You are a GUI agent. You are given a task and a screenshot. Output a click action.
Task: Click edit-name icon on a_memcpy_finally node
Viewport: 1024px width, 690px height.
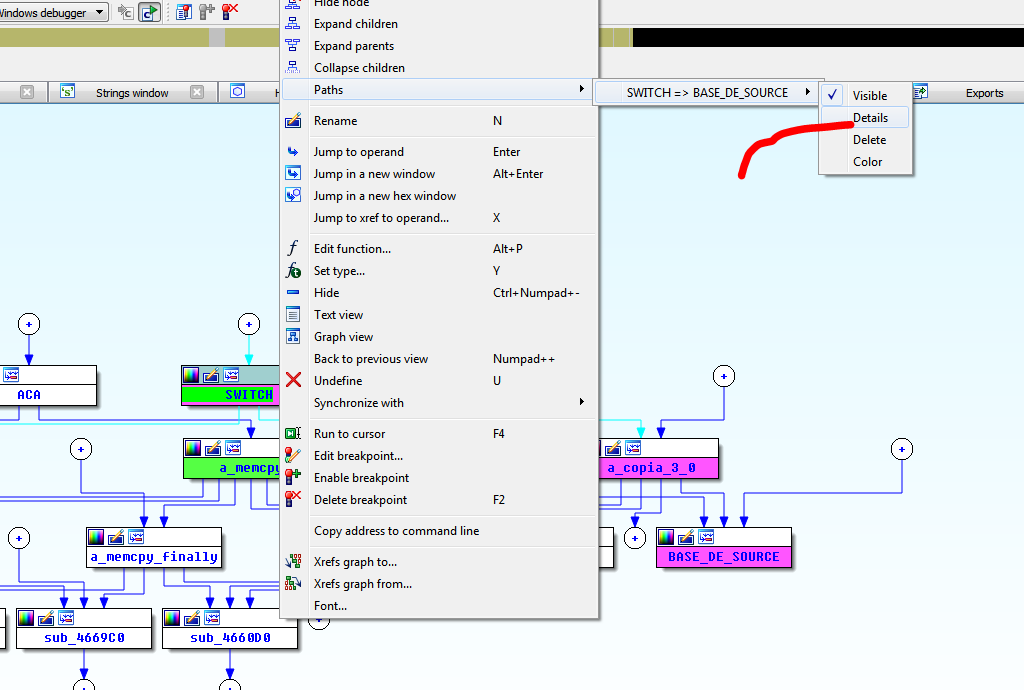[117, 537]
